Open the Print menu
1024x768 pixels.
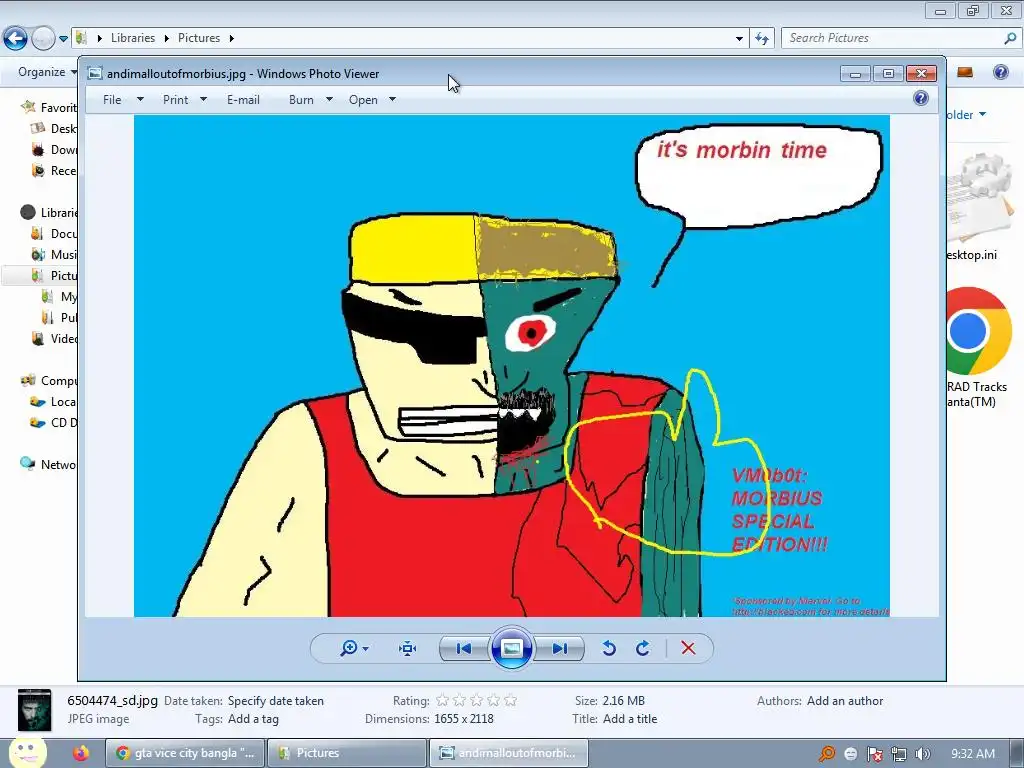(x=176, y=100)
